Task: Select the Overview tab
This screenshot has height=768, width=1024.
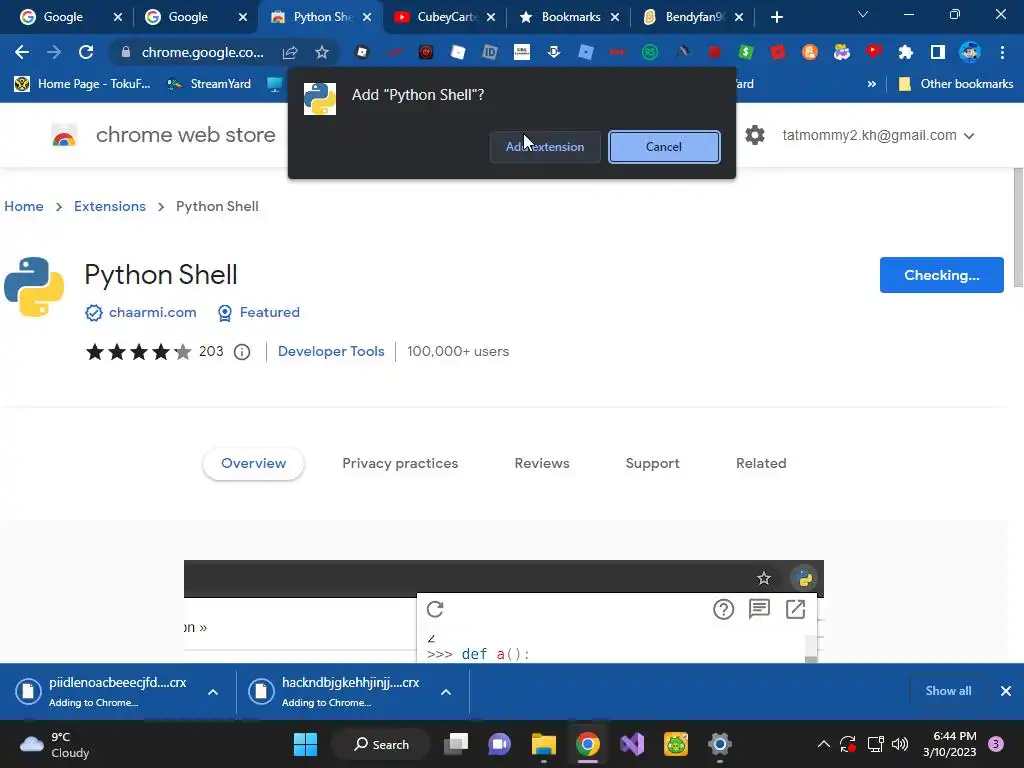Action: 253,463
